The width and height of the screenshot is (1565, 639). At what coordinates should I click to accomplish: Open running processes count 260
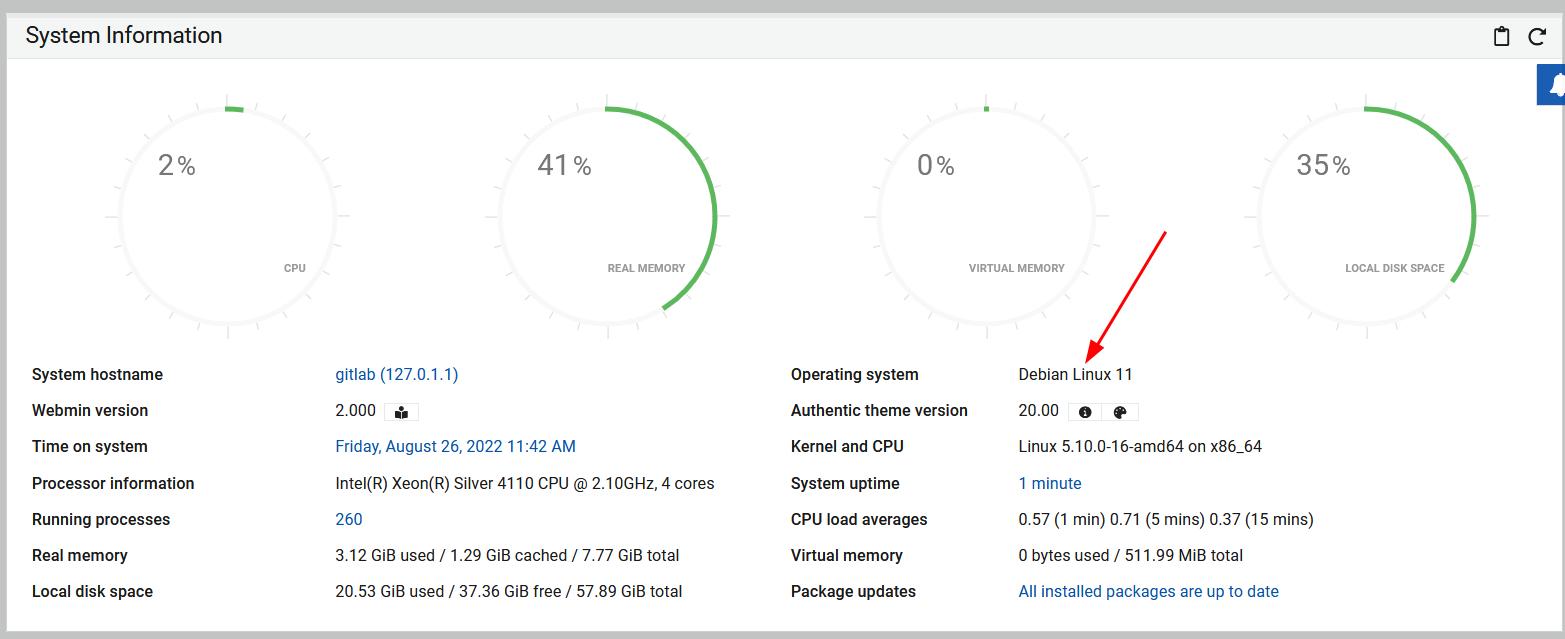point(348,519)
